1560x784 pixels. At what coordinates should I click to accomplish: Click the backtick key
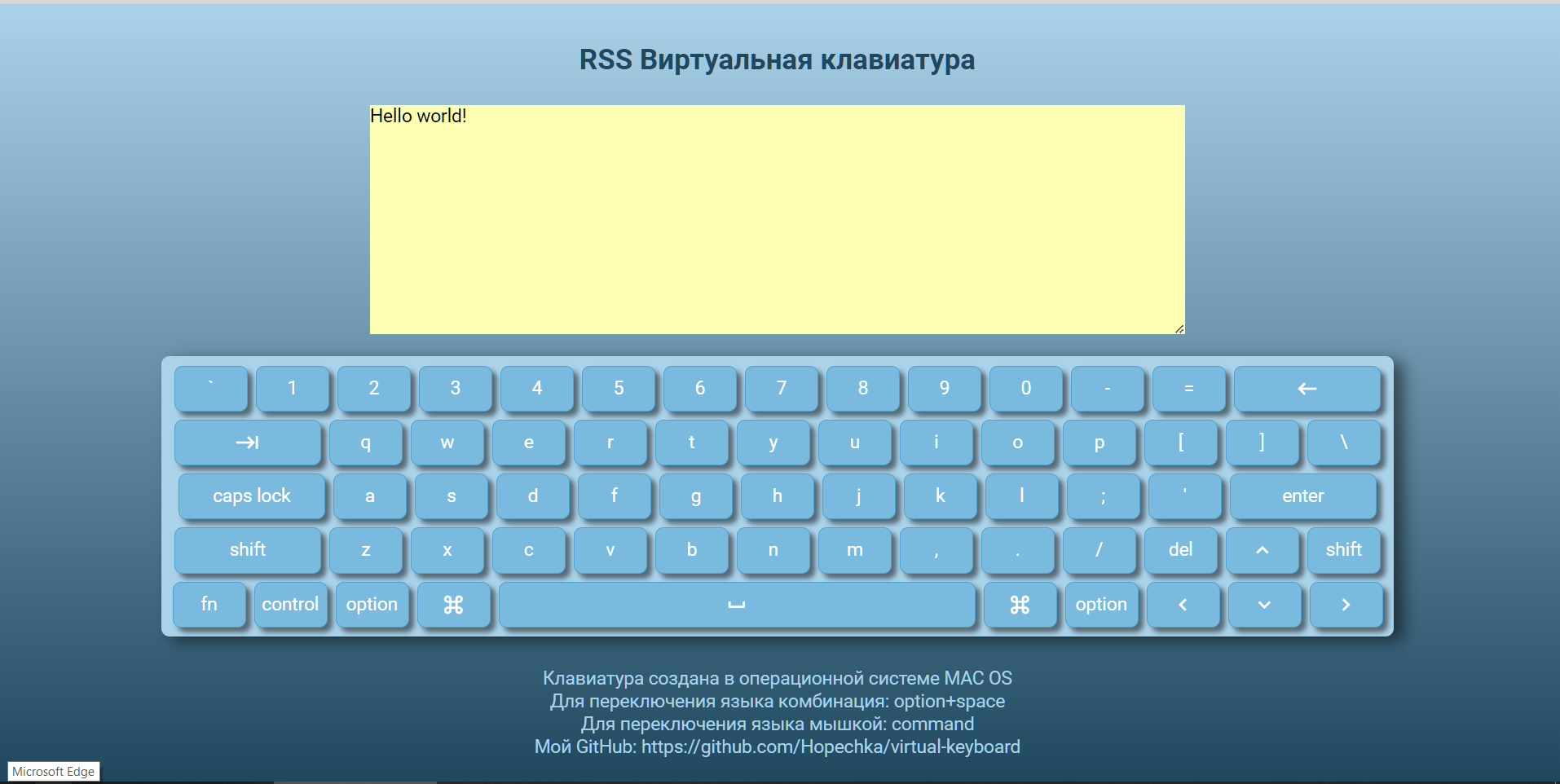pos(210,389)
